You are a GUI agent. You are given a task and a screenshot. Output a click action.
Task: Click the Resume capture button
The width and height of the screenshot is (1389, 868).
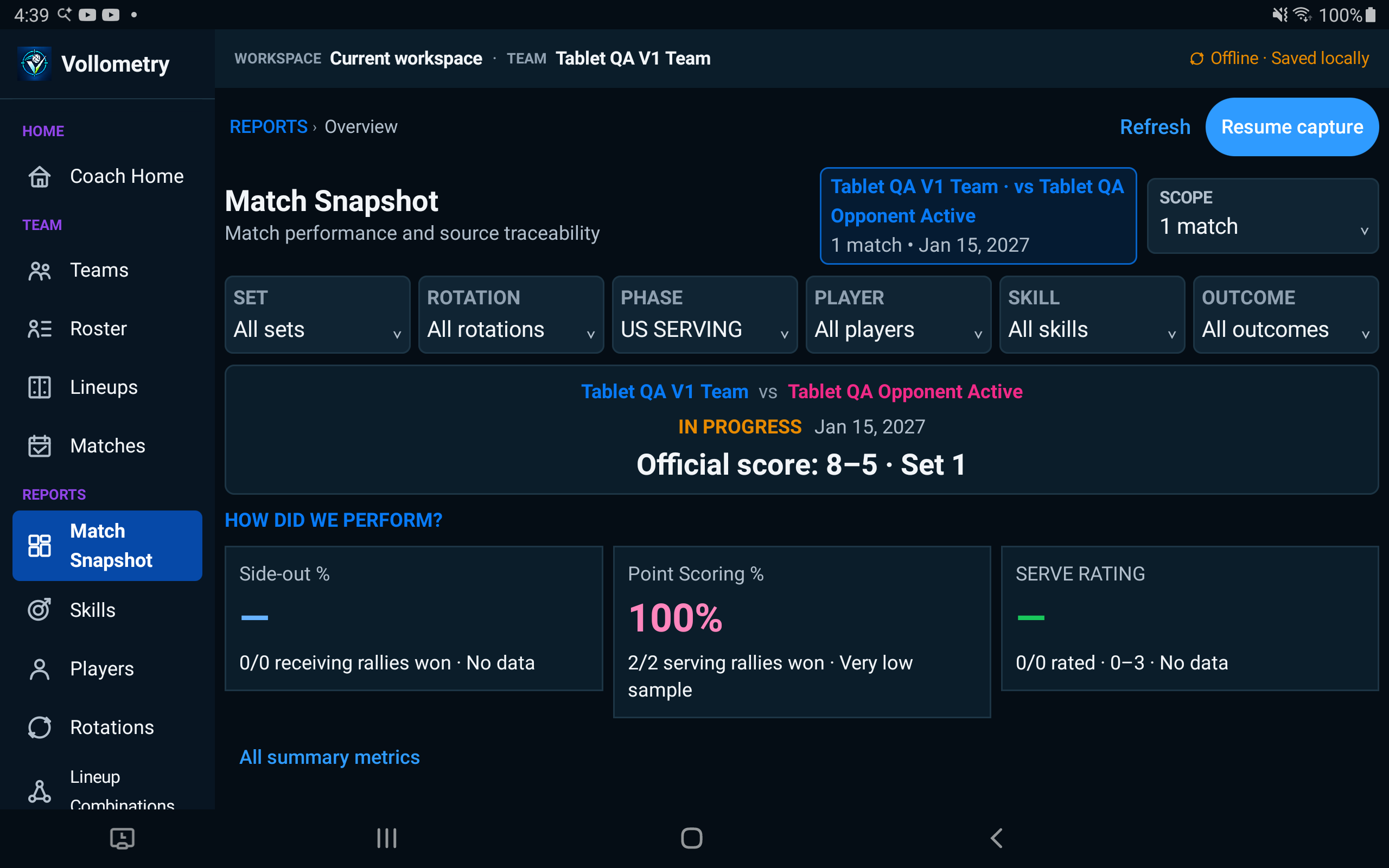click(x=1292, y=127)
